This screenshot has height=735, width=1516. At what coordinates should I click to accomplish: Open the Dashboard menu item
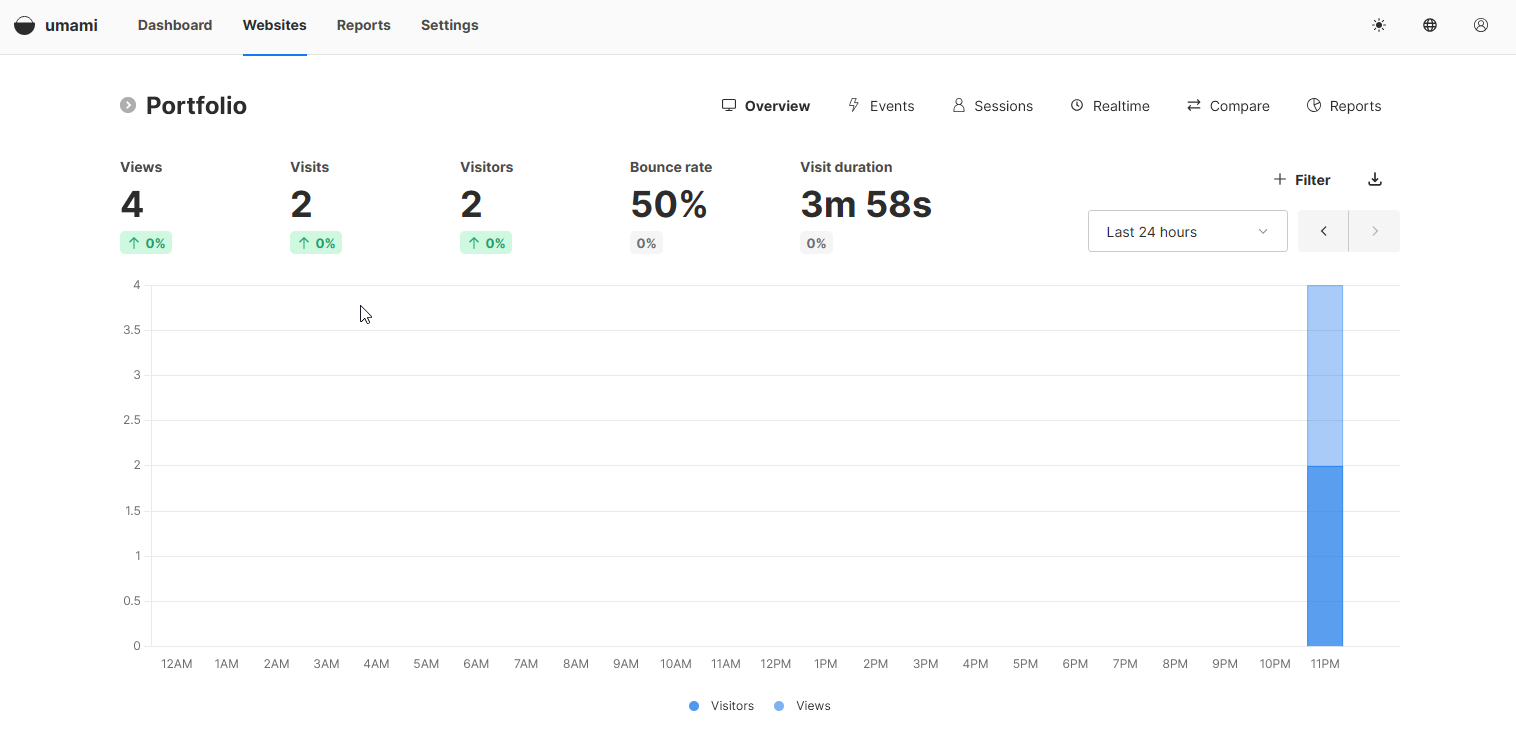pos(175,25)
